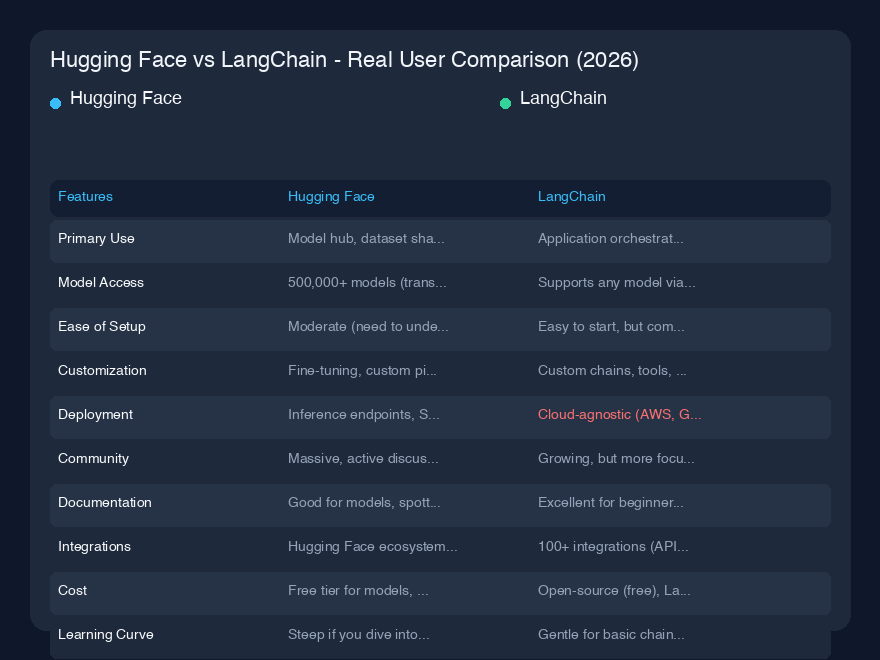The height and width of the screenshot is (660, 880).
Task: Click 'Good for models, spott...' cell
Action: (364, 502)
